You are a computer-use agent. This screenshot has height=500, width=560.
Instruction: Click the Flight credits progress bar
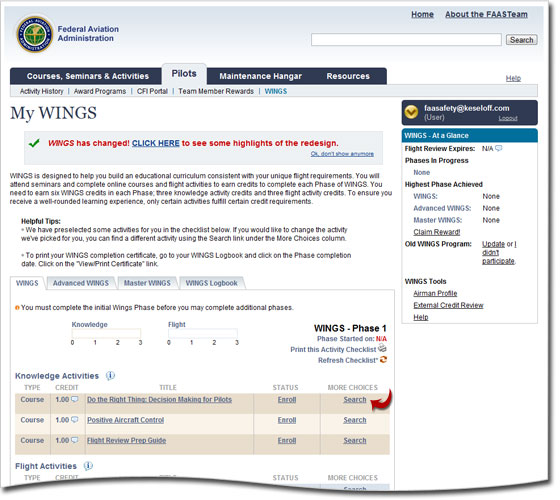[x=202, y=334]
